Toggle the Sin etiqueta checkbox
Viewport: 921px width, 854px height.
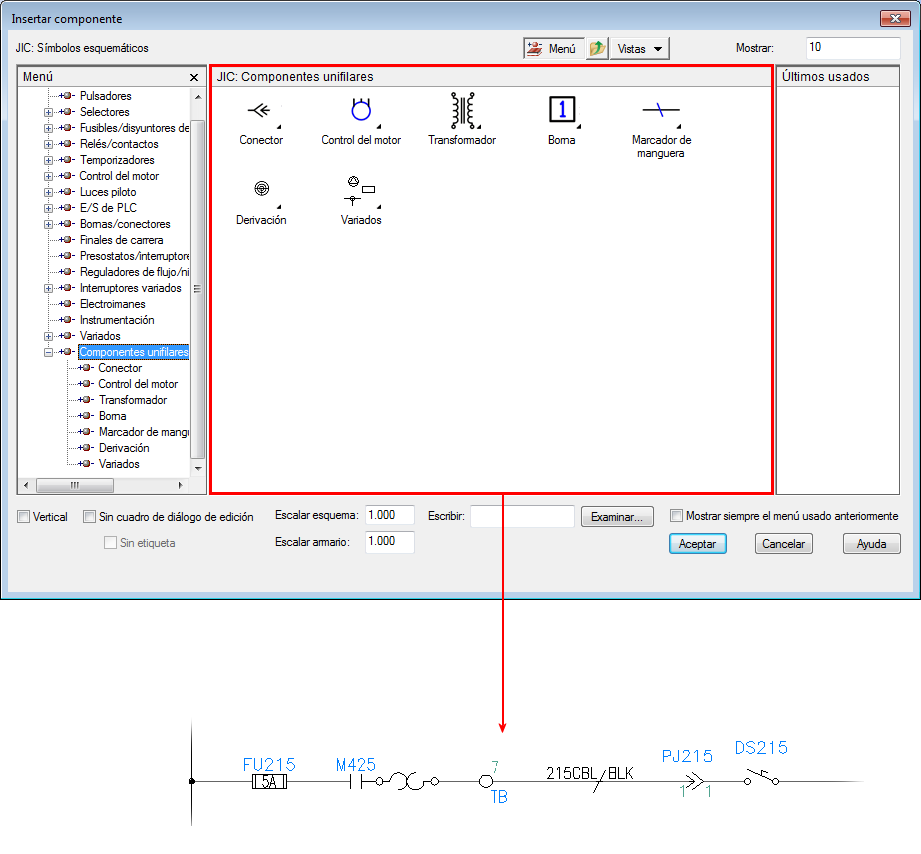[x=110, y=543]
